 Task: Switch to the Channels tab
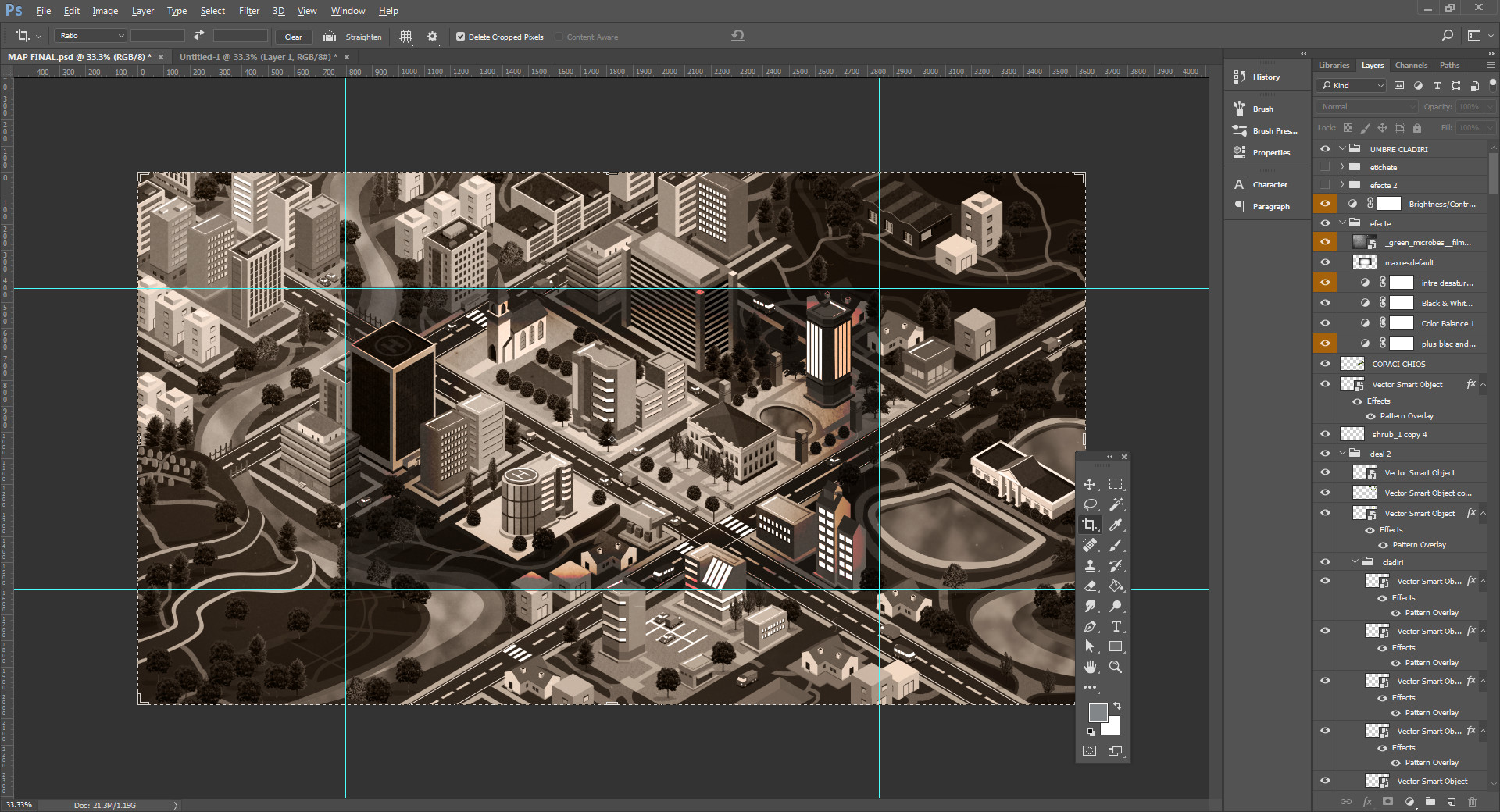click(1411, 65)
